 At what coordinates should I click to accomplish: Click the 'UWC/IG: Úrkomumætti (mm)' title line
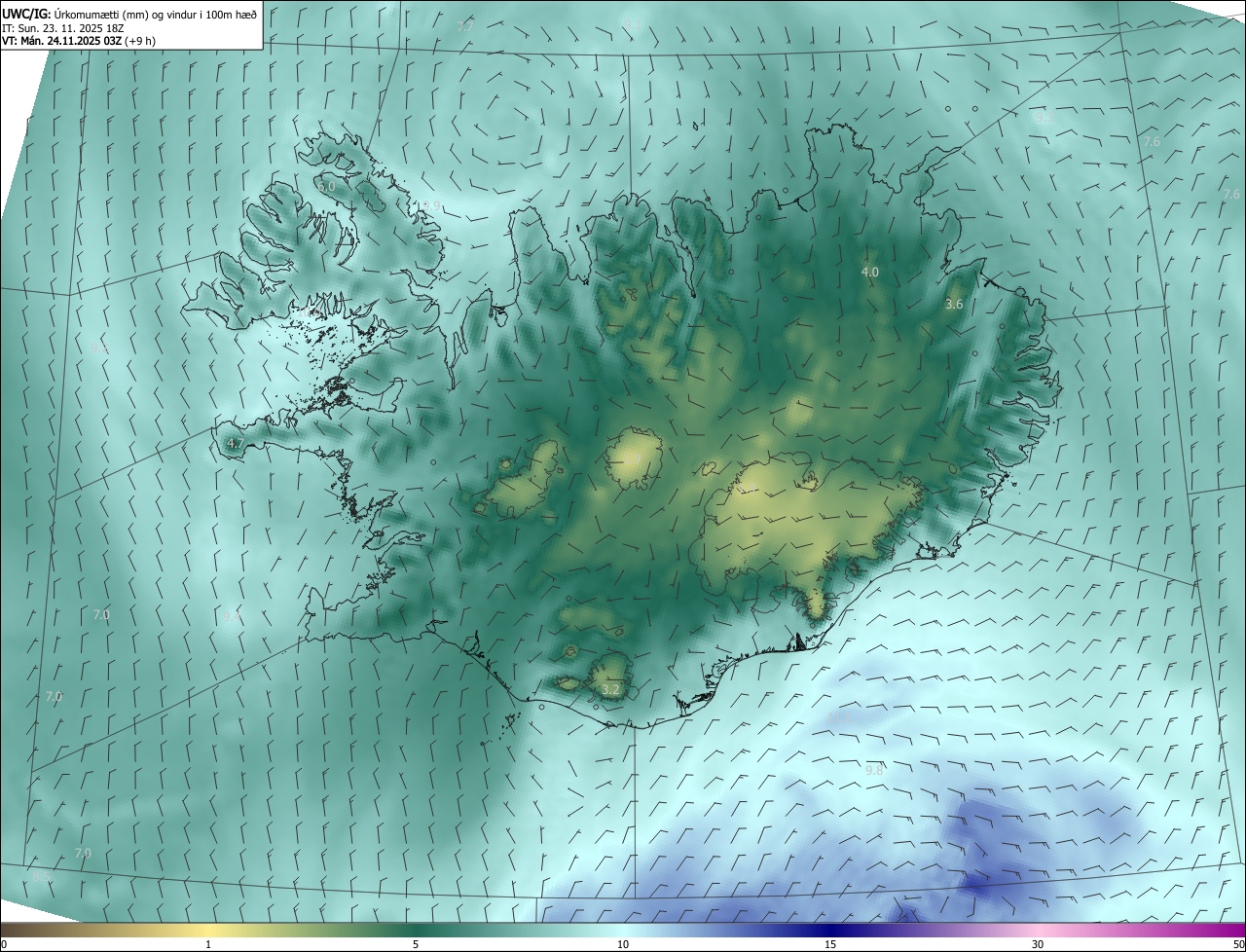(x=130, y=13)
